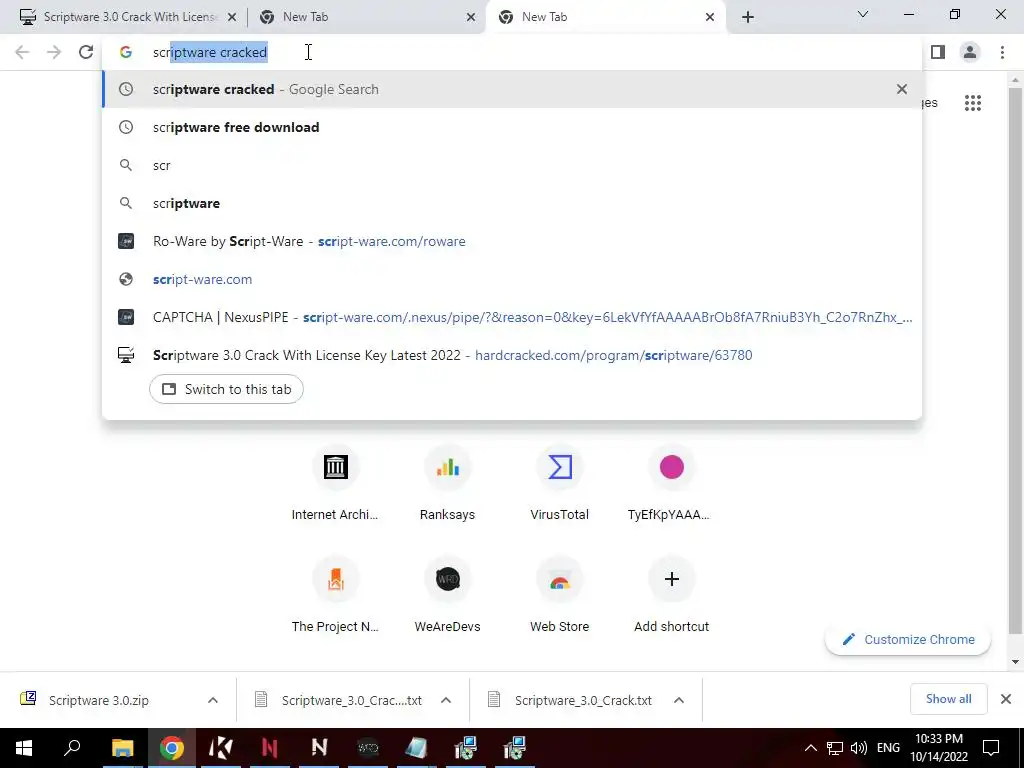Open CAPTCHA NexusPIPE suggestion
This screenshot has height=768, width=1024.
coord(512,317)
